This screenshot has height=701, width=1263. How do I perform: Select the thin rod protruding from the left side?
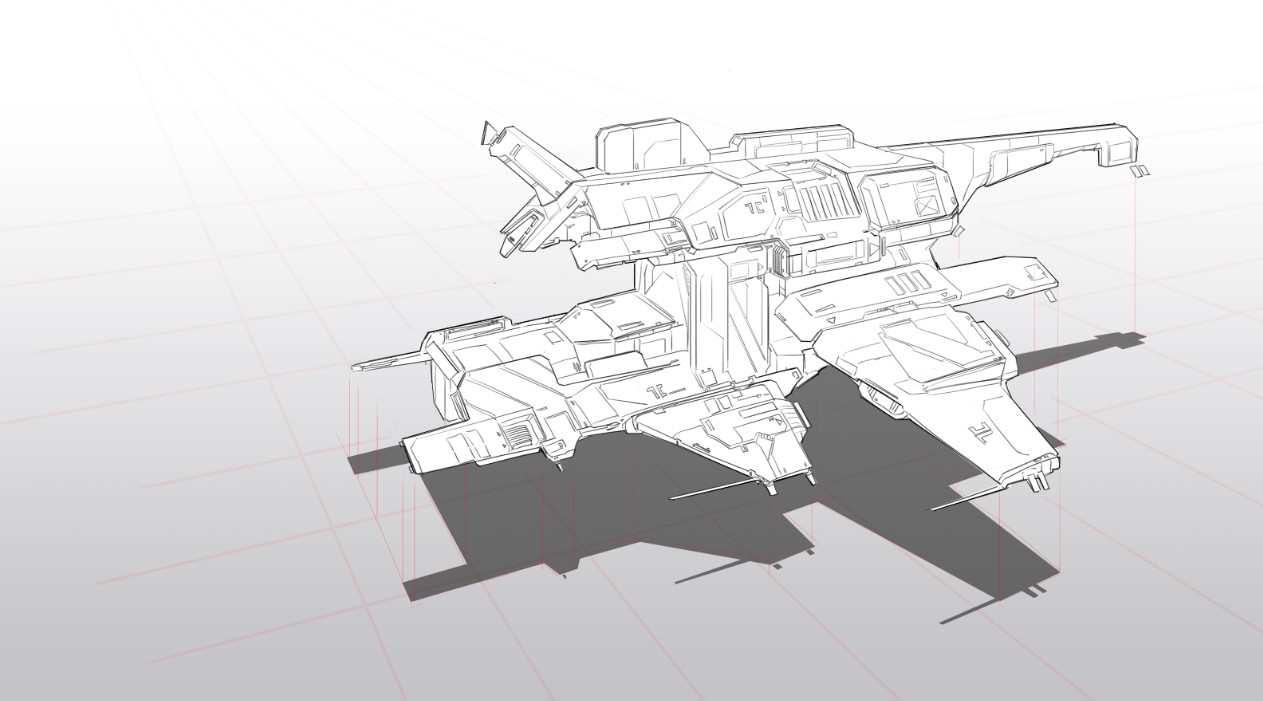pyautogui.click(x=383, y=363)
